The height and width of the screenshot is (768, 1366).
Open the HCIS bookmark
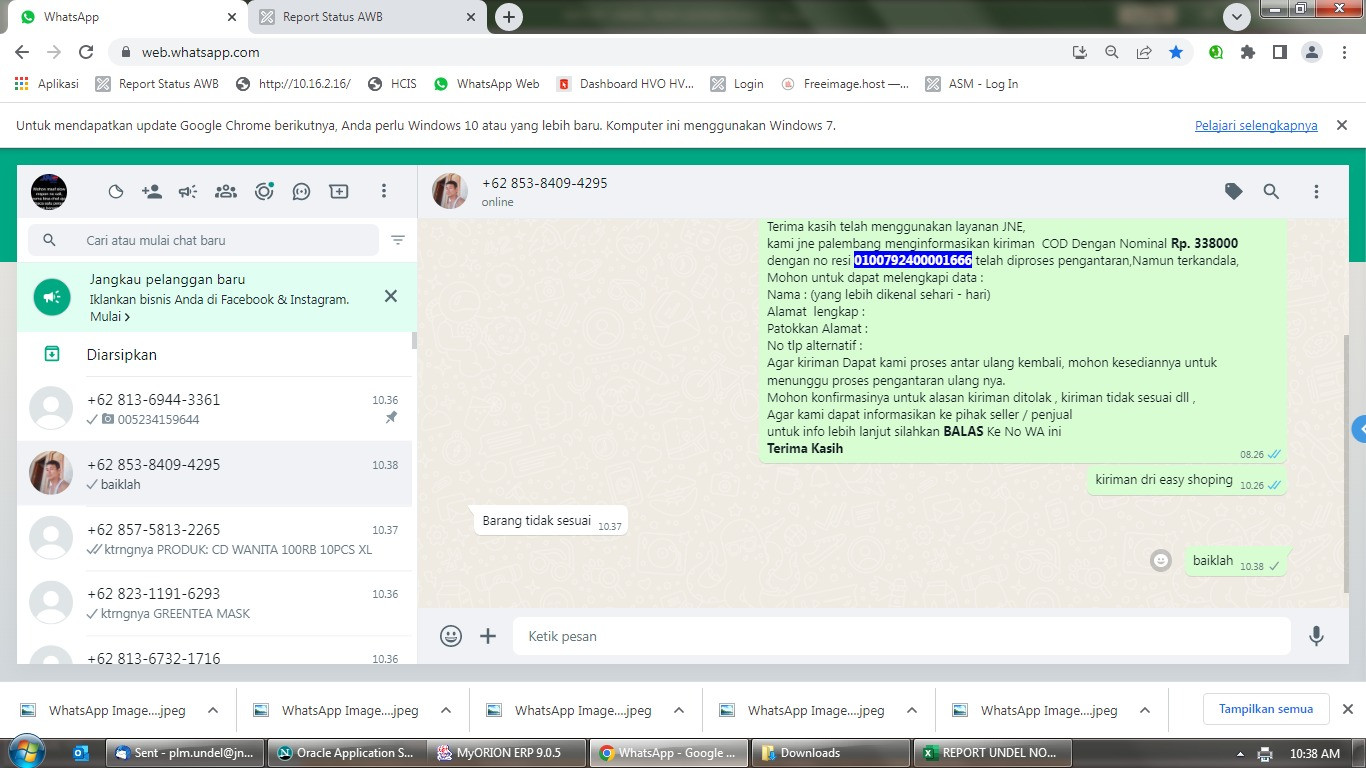pos(392,84)
